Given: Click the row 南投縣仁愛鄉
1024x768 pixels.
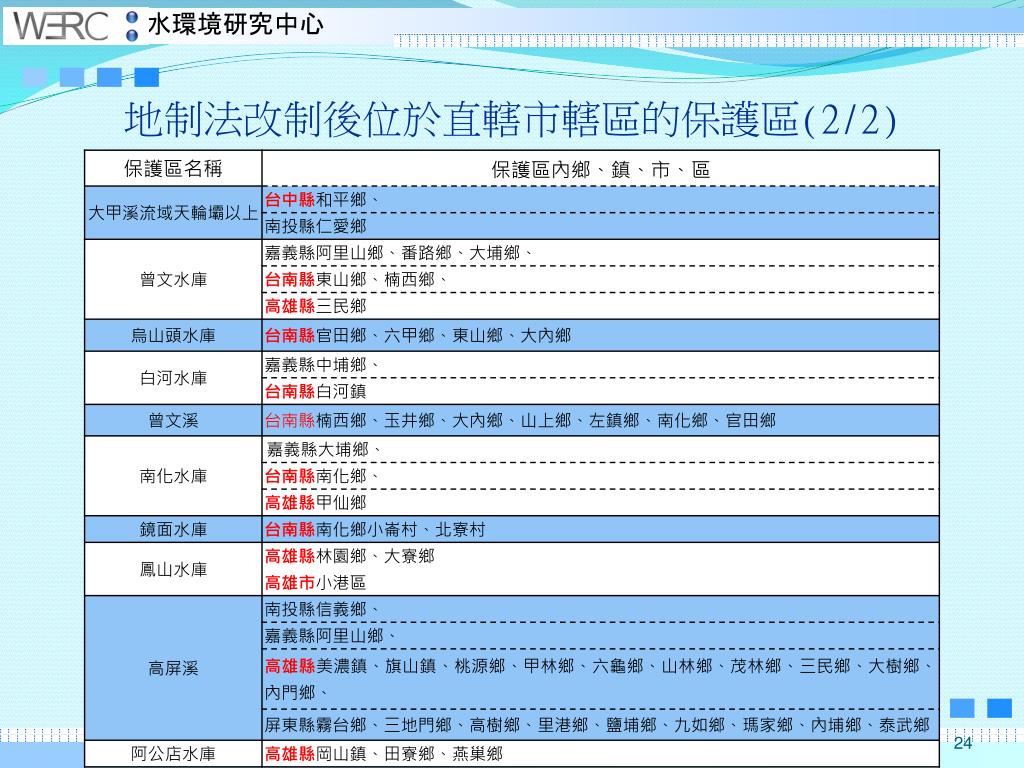Looking at the screenshot, I should [x=600, y=226].
